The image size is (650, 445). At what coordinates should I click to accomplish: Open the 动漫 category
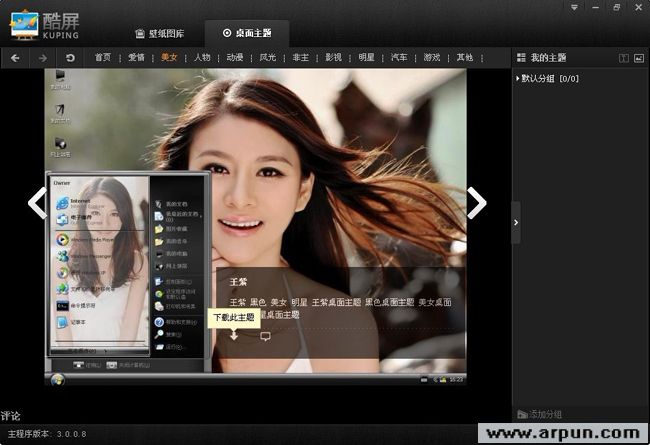pyautogui.click(x=234, y=58)
